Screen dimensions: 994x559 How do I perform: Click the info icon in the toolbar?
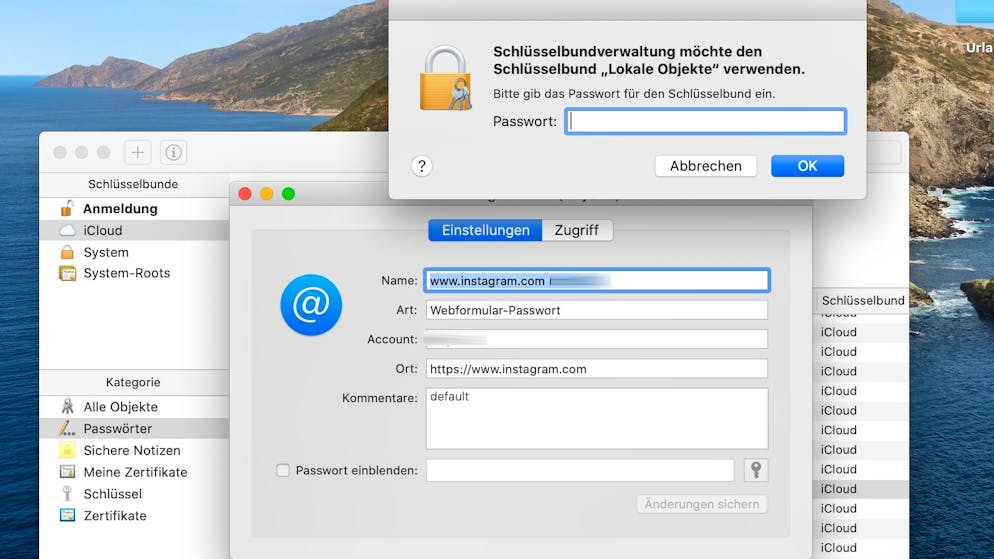174,153
